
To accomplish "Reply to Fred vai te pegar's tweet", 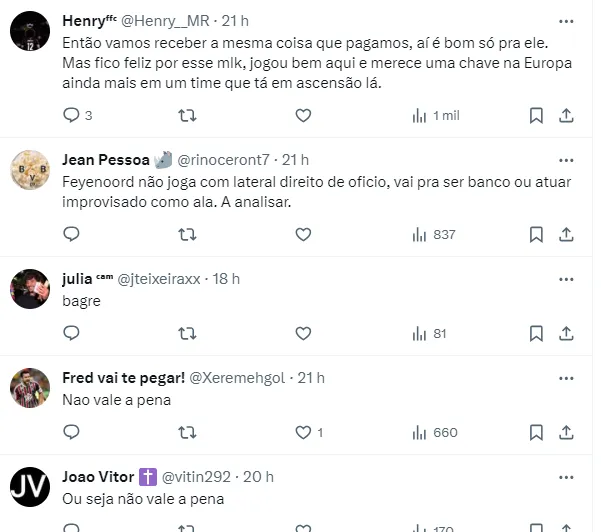I will click(x=71, y=432).
